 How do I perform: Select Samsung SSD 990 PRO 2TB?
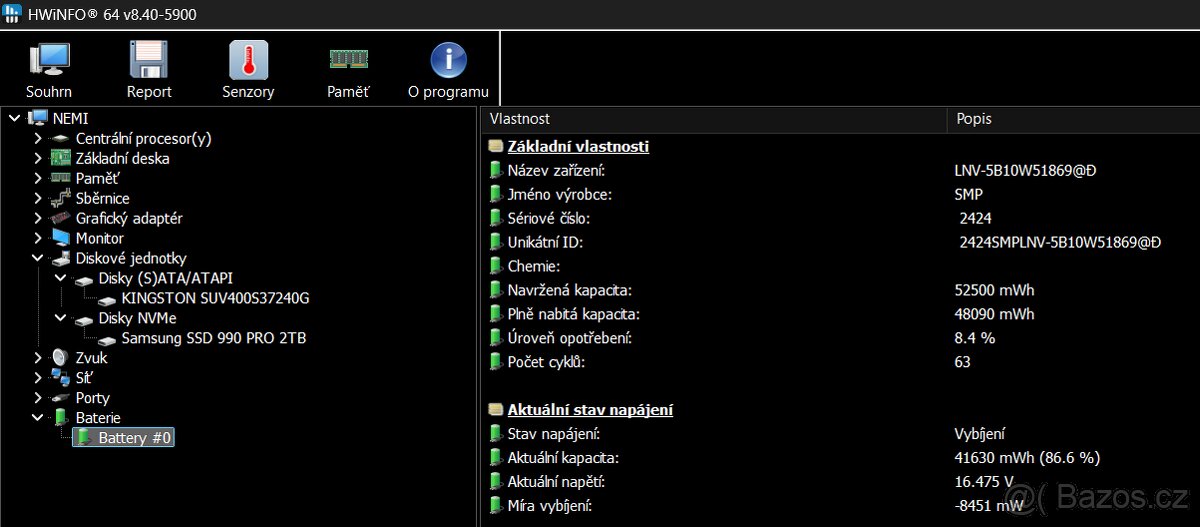pos(213,338)
